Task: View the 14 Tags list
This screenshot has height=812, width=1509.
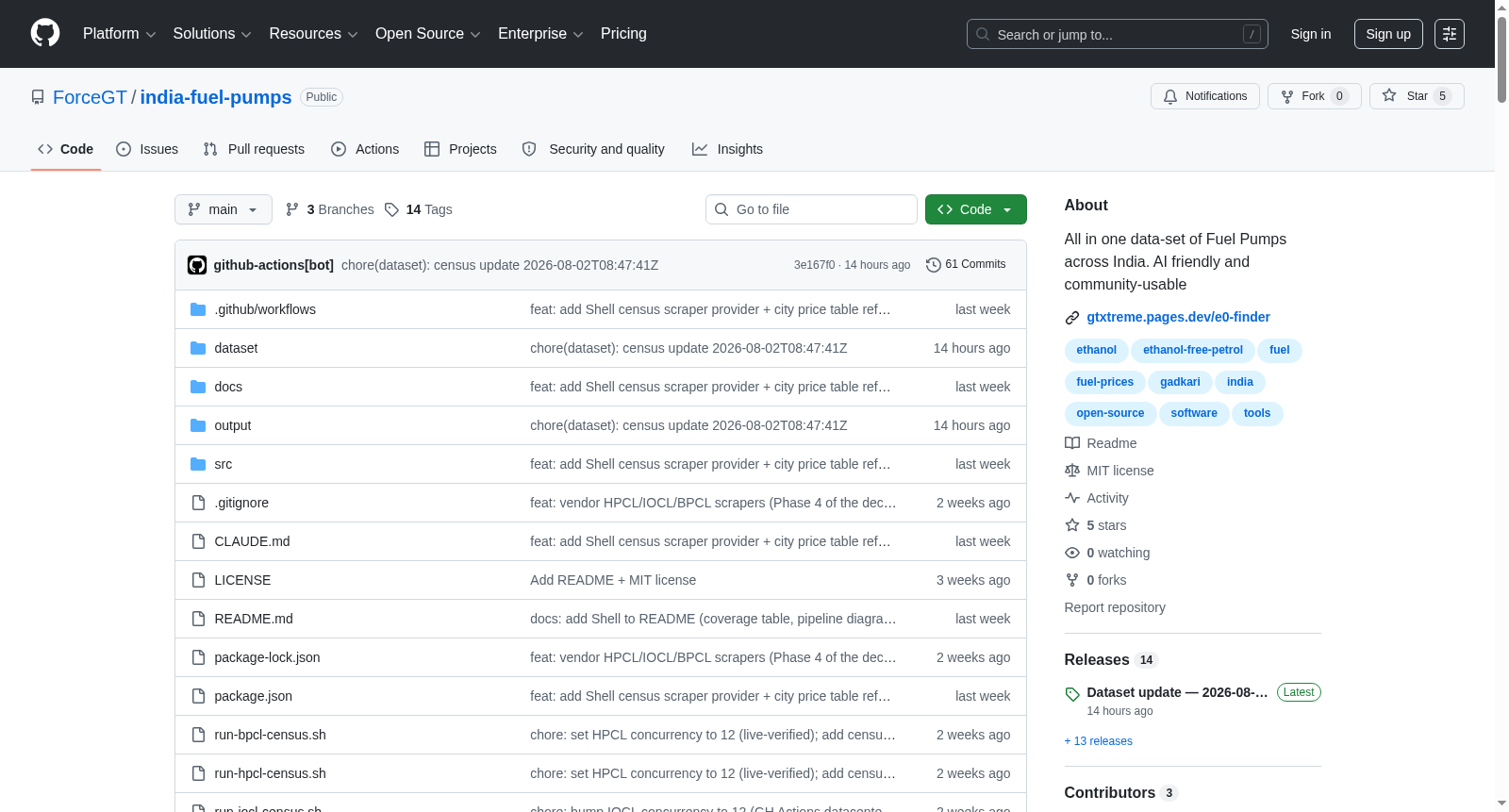Action: (419, 209)
